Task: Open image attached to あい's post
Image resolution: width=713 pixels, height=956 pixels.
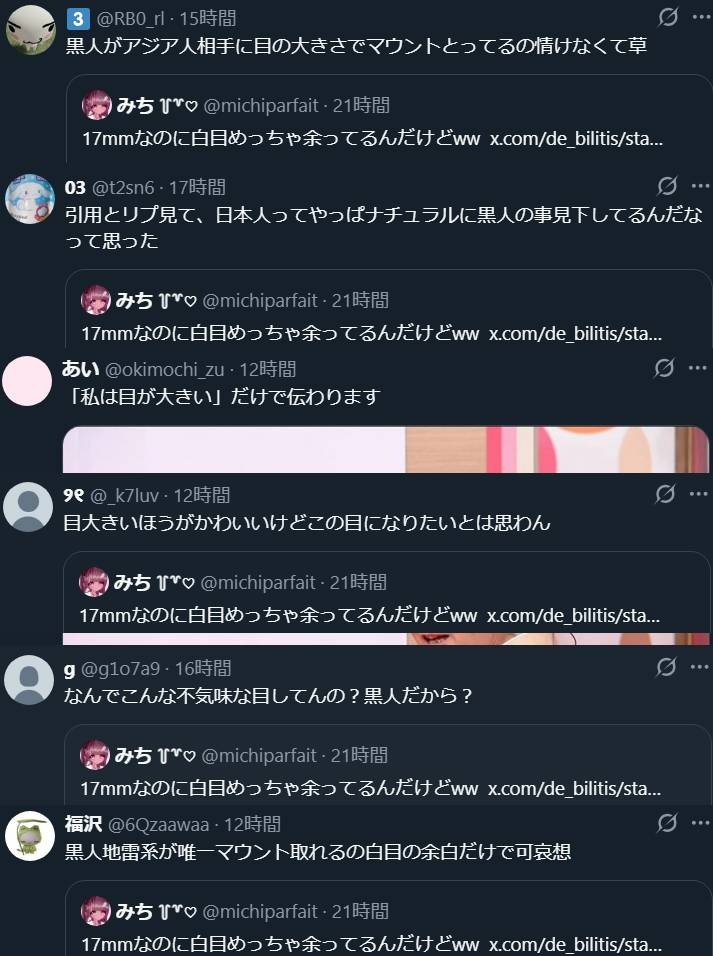Action: tap(385, 449)
